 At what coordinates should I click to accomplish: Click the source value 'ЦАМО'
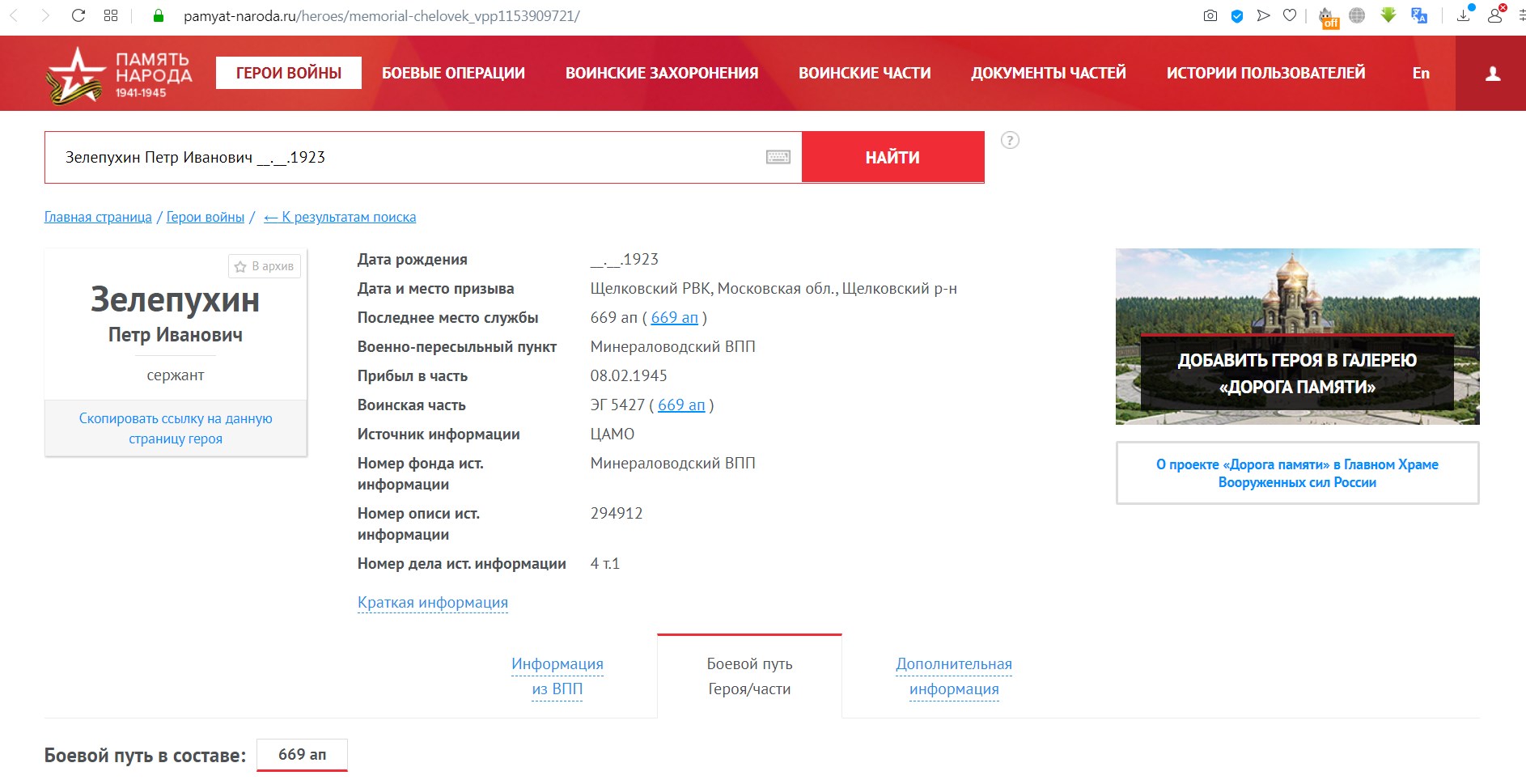pyautogui.click(x=613, y=434)
